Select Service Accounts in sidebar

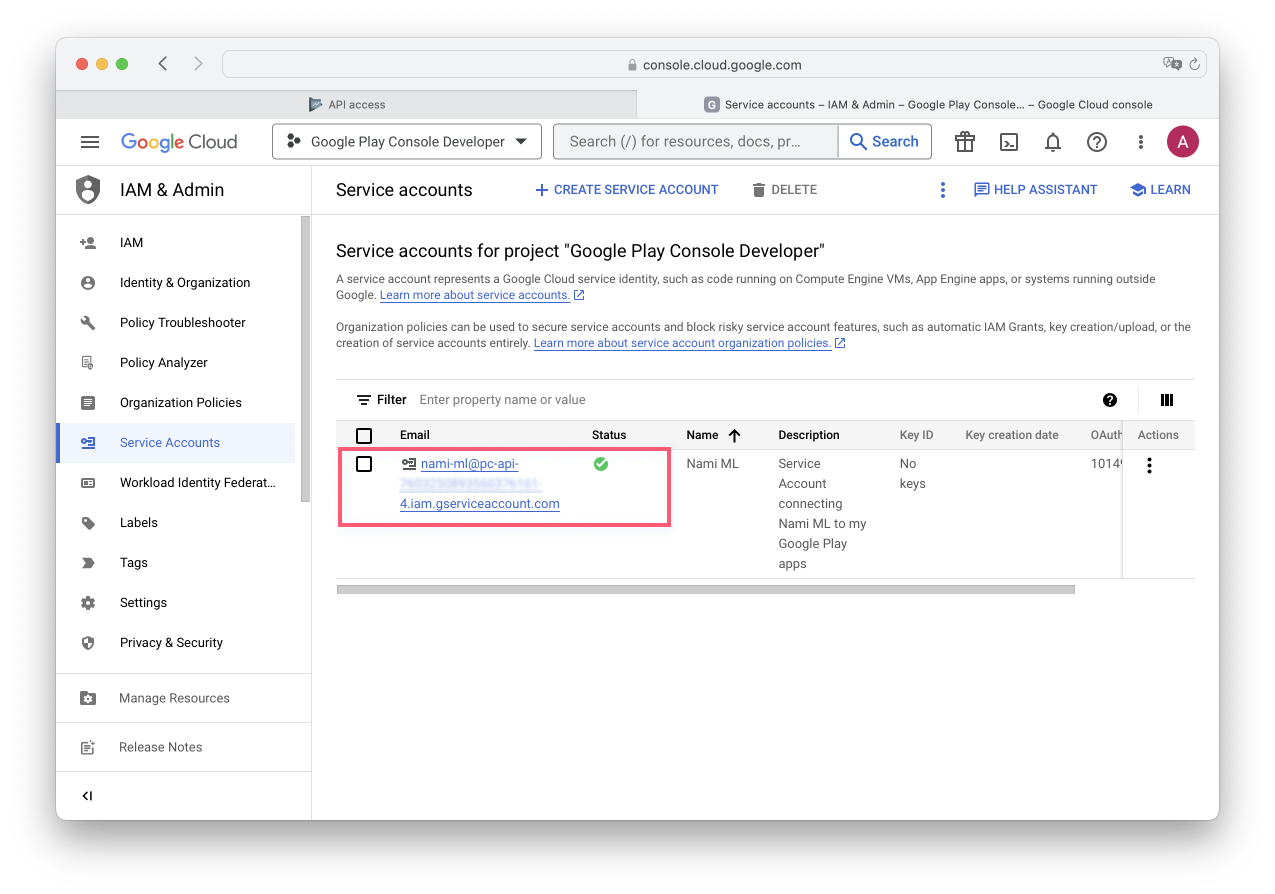click(x=176, y=443)
